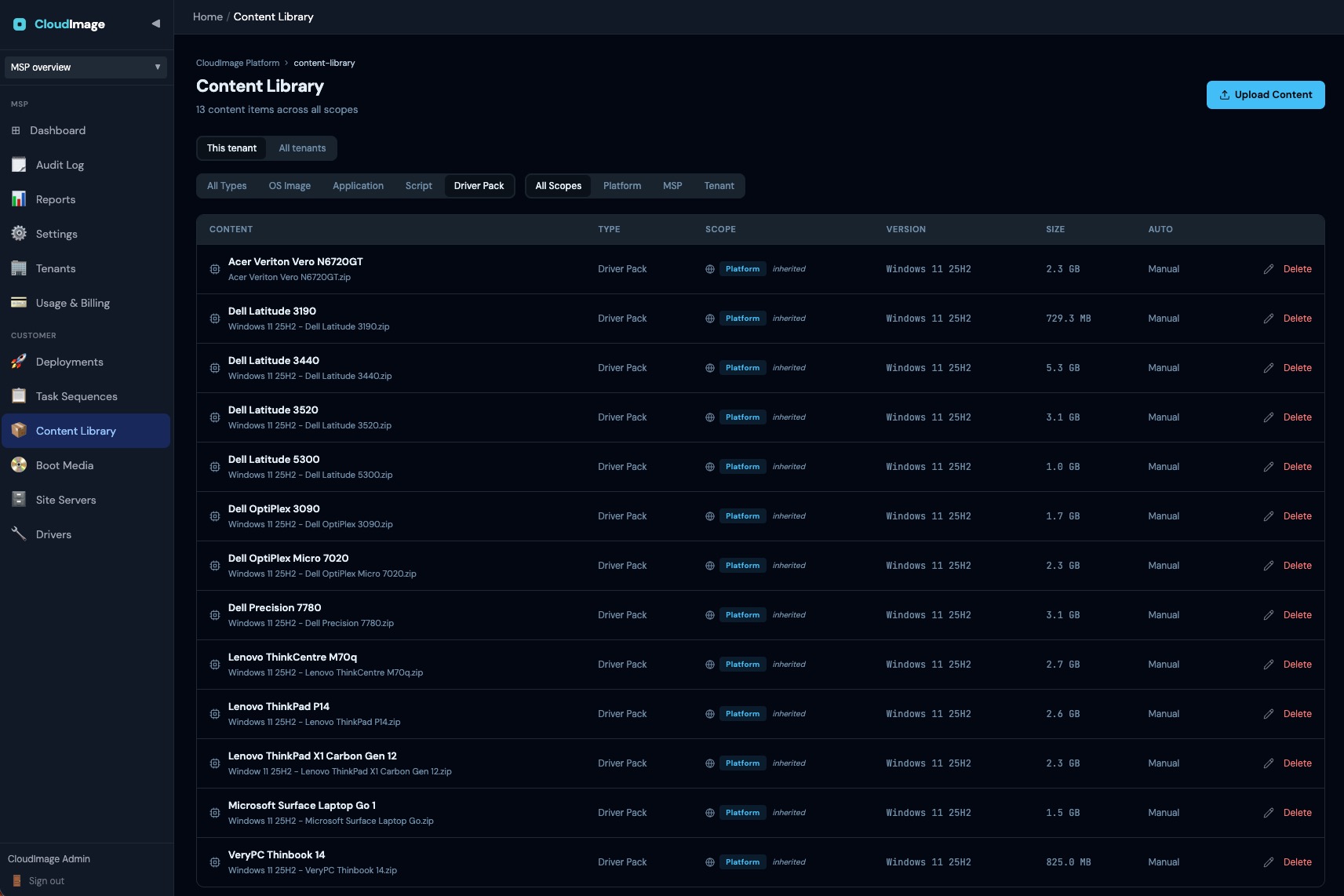Click the Home breadcrumb link
This screenshot has width=1344, height=896.
pos(208,16)
